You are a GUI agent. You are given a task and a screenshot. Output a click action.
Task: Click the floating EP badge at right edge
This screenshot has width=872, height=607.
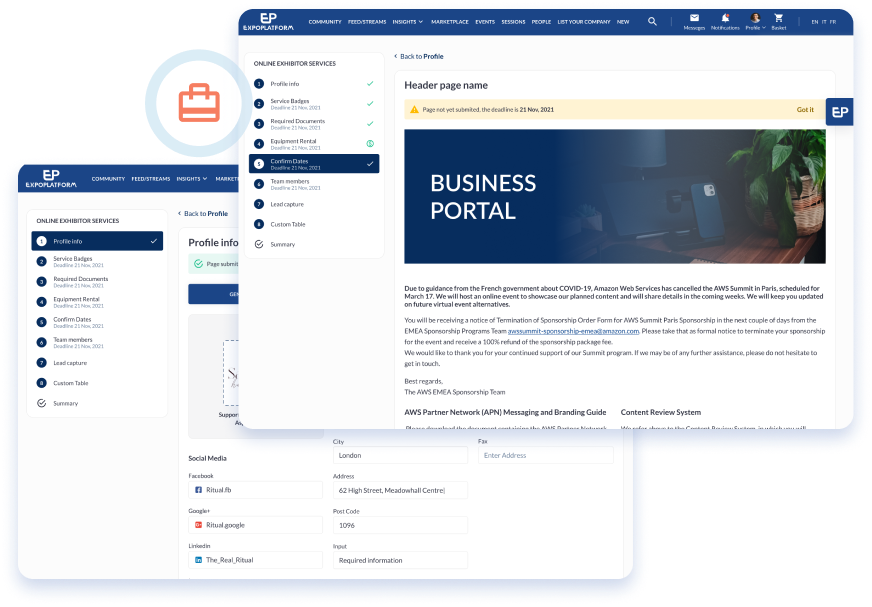[840, 112]
